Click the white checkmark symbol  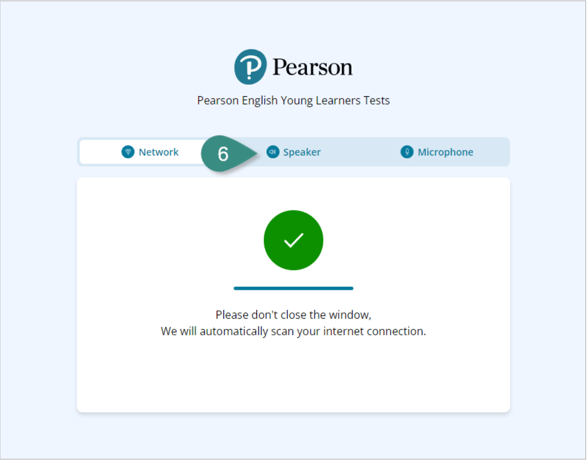[294, 240]
